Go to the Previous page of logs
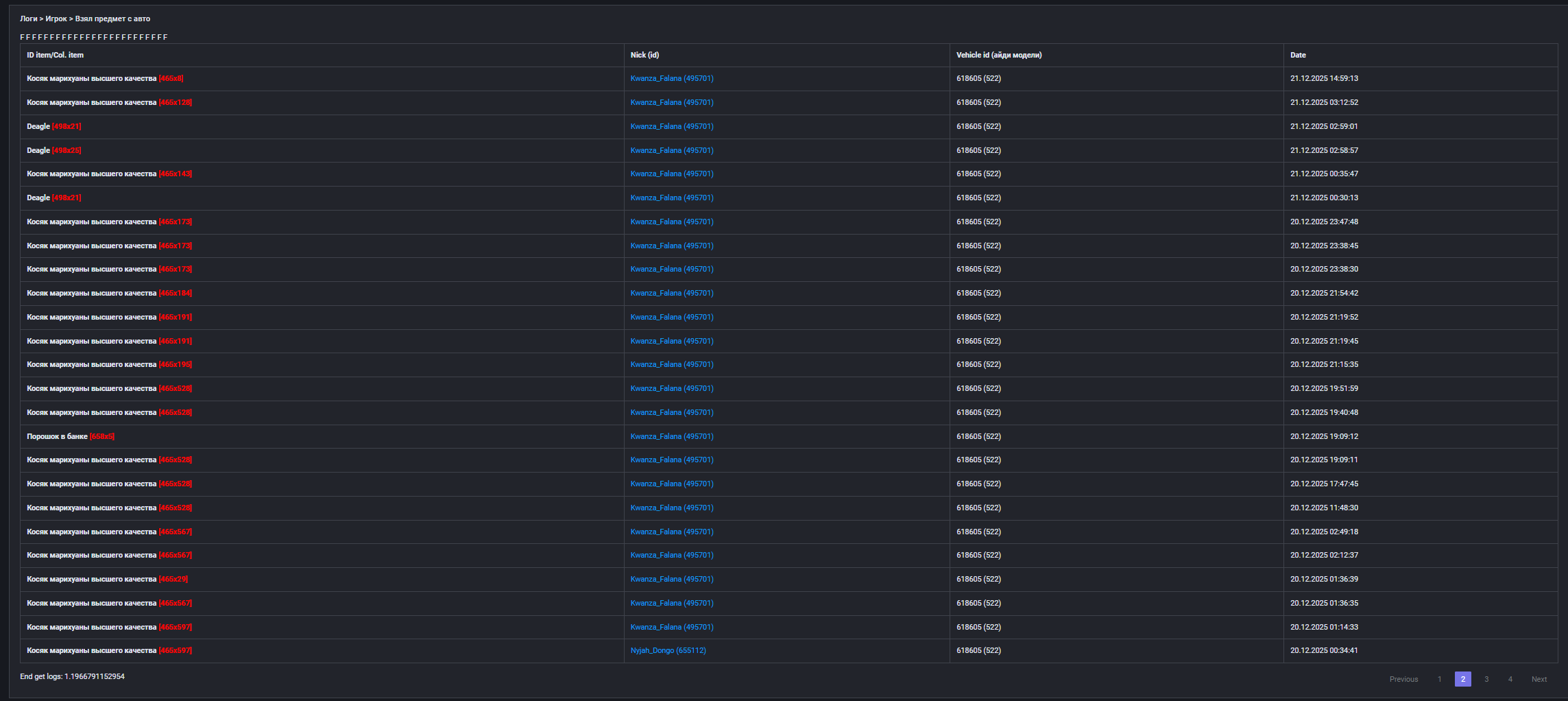This screenshot has height=701, width=1568. [1403, 679]
